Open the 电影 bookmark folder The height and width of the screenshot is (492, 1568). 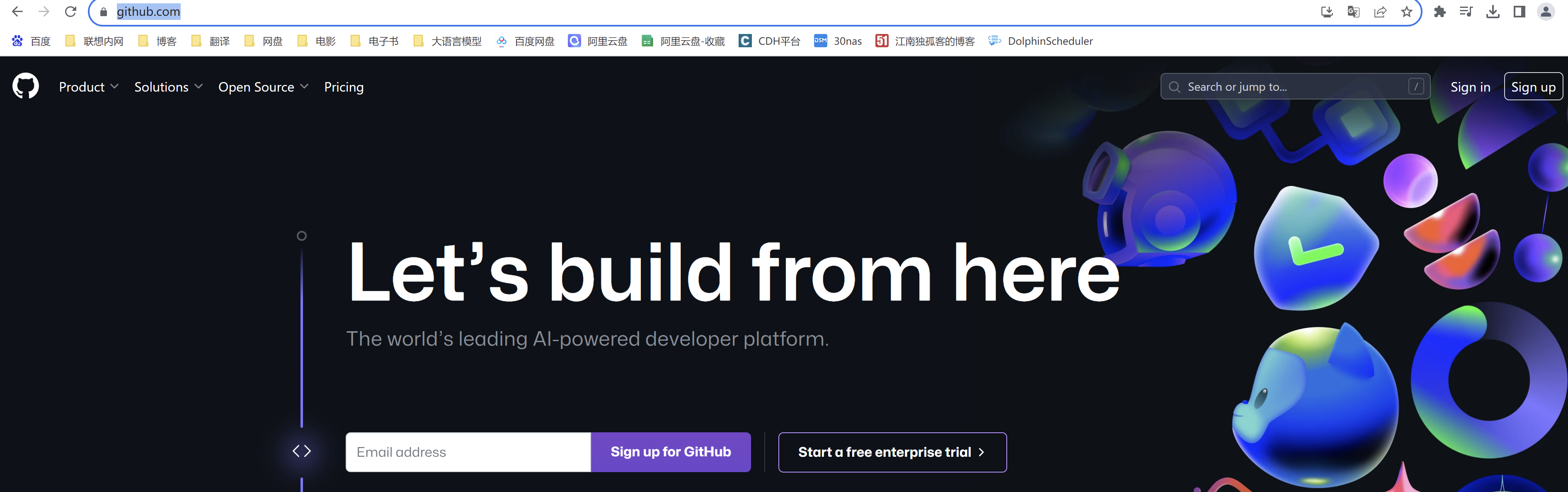[317, 41]
